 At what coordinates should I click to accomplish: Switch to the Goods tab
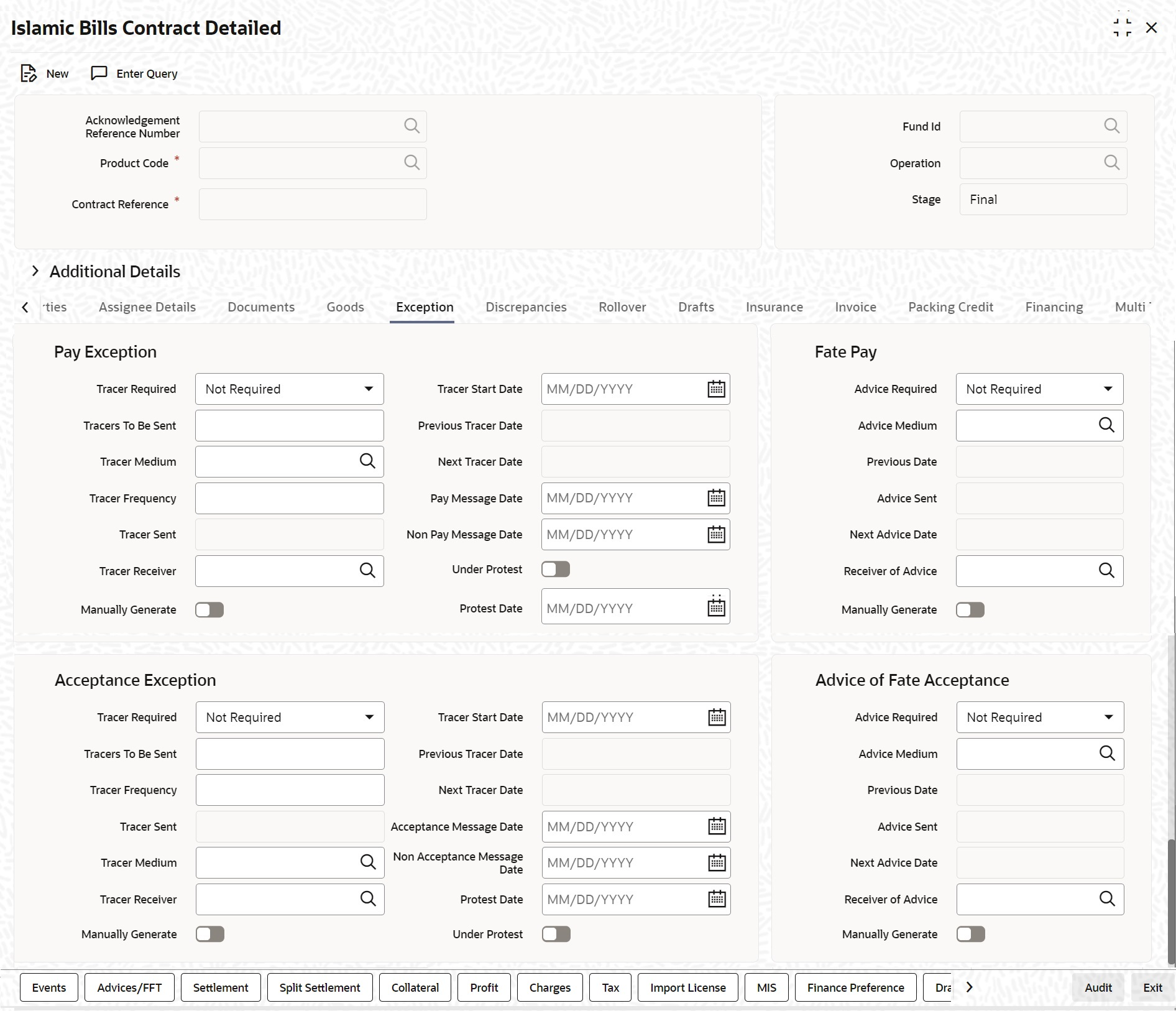point(346,307)
